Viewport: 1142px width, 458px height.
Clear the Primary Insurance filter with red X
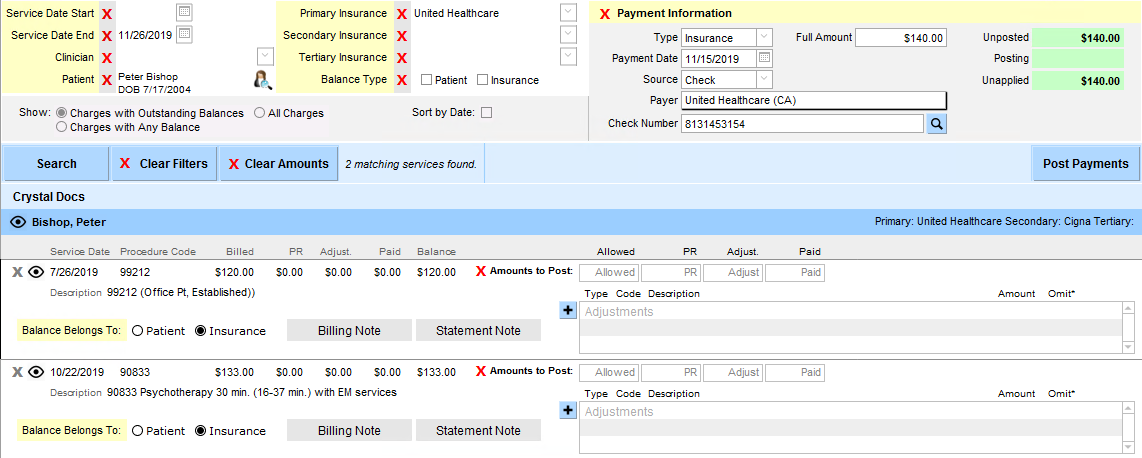(x=401, y=14)
